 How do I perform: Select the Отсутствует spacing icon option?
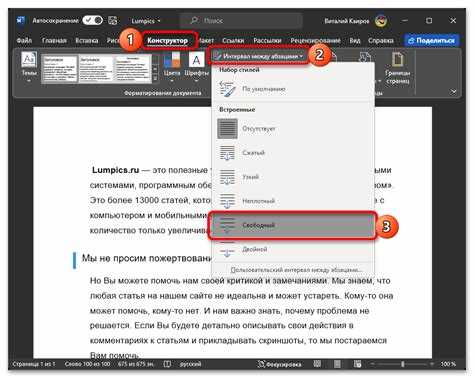[227, 129]
